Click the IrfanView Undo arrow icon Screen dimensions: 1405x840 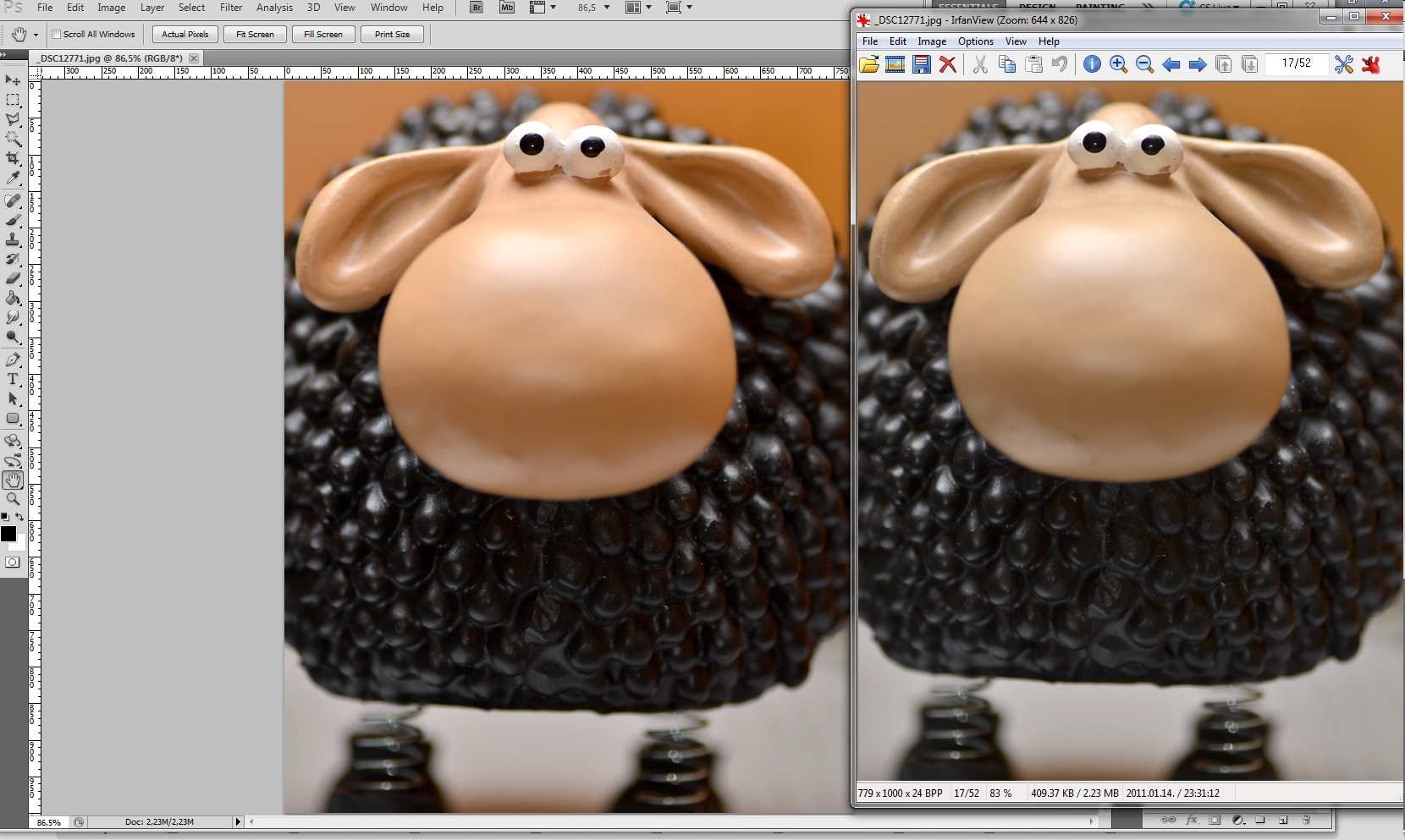click(x=1060, y=64)
